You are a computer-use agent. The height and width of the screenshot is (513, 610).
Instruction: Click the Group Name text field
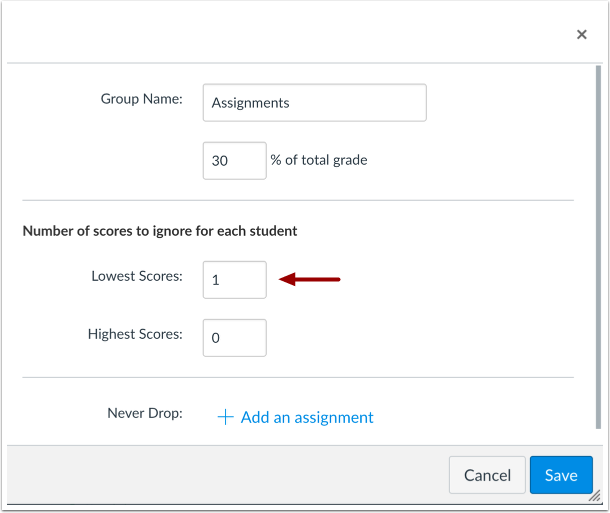coord(314,103)
